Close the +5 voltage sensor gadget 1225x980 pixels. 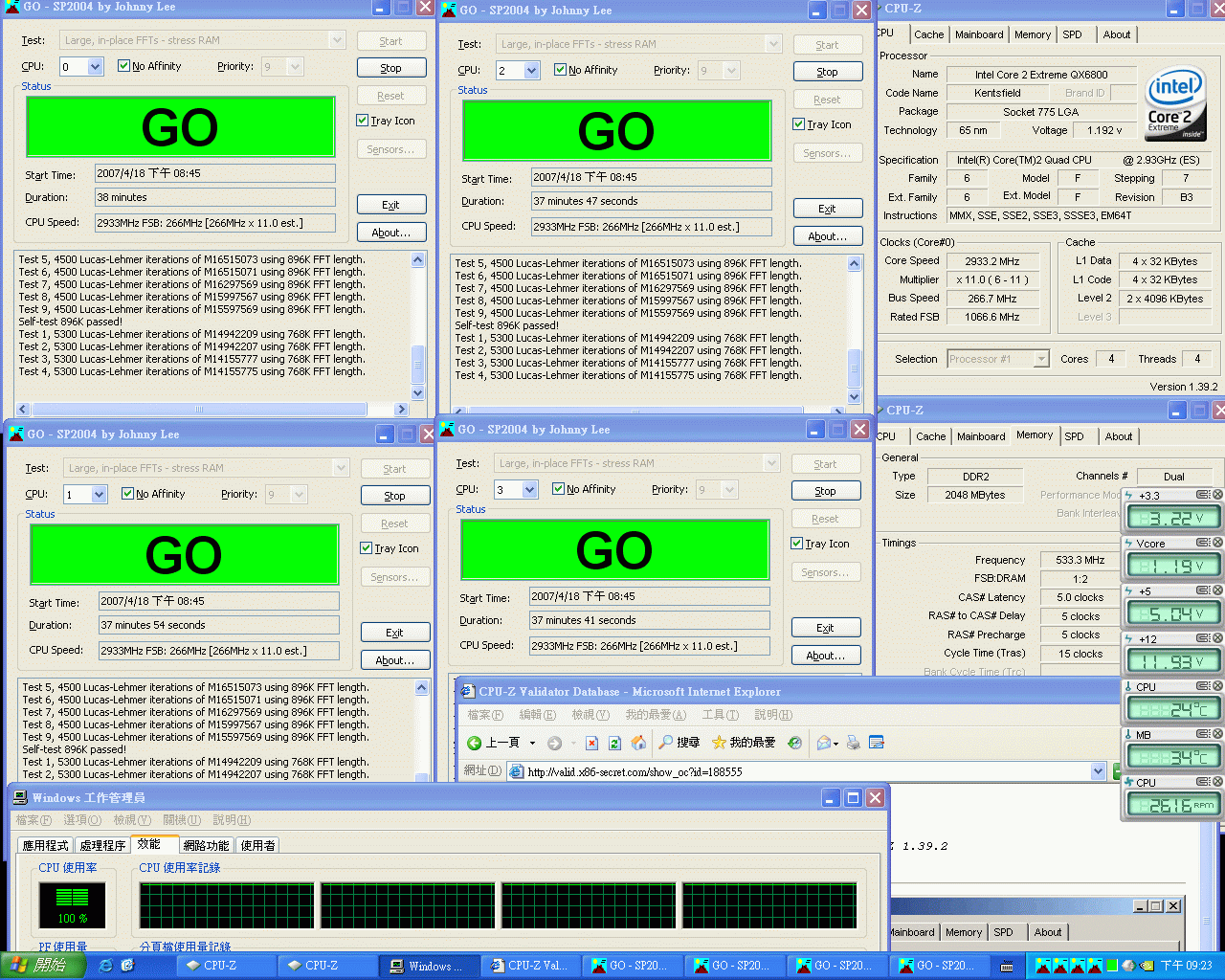coord(1217,590)
